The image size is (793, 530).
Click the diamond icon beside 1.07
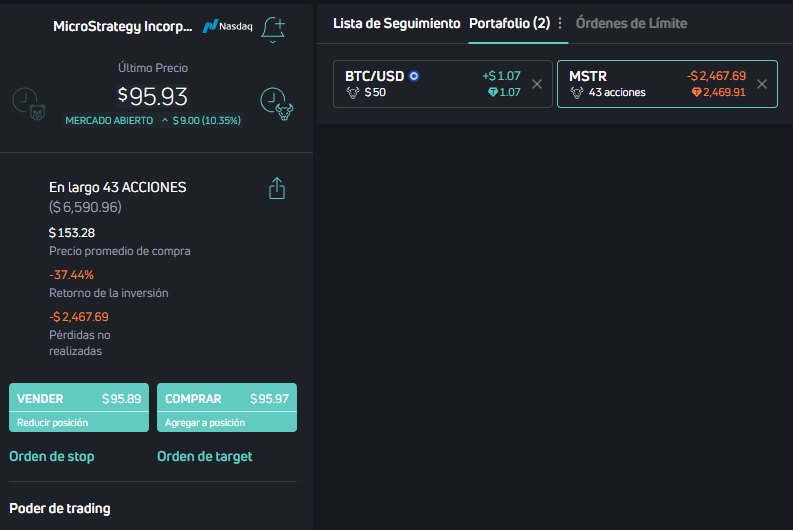[493, 92]
